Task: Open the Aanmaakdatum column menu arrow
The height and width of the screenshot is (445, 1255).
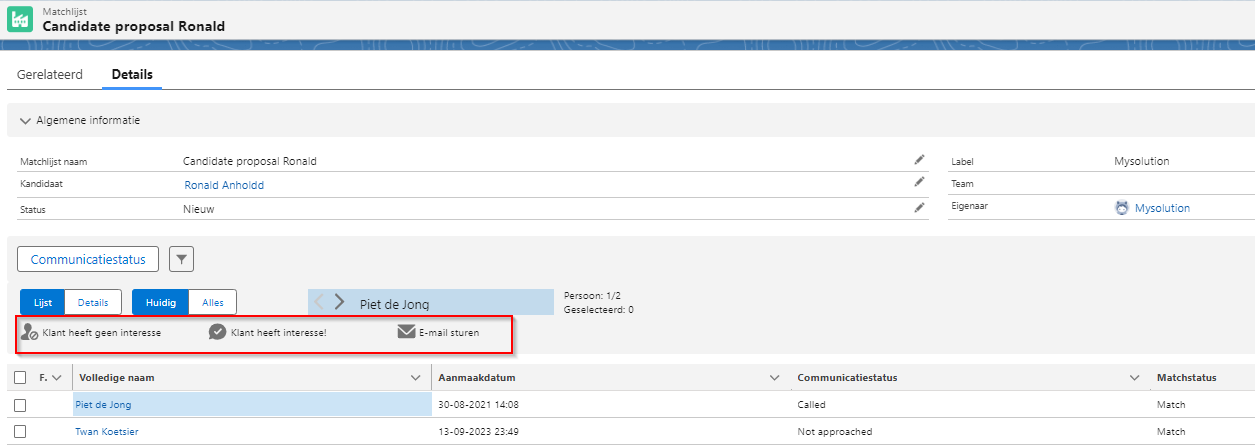Action: pos(773,378)
